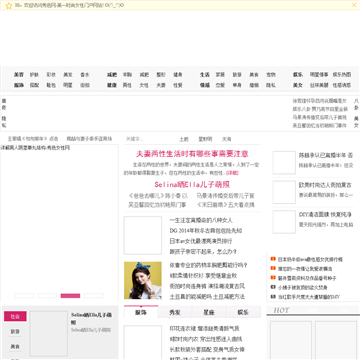The height and width of the screenshot is (360, 360).
Task: Open article 跟孩子亲密不起来，怎么办？
Action: 203,251
